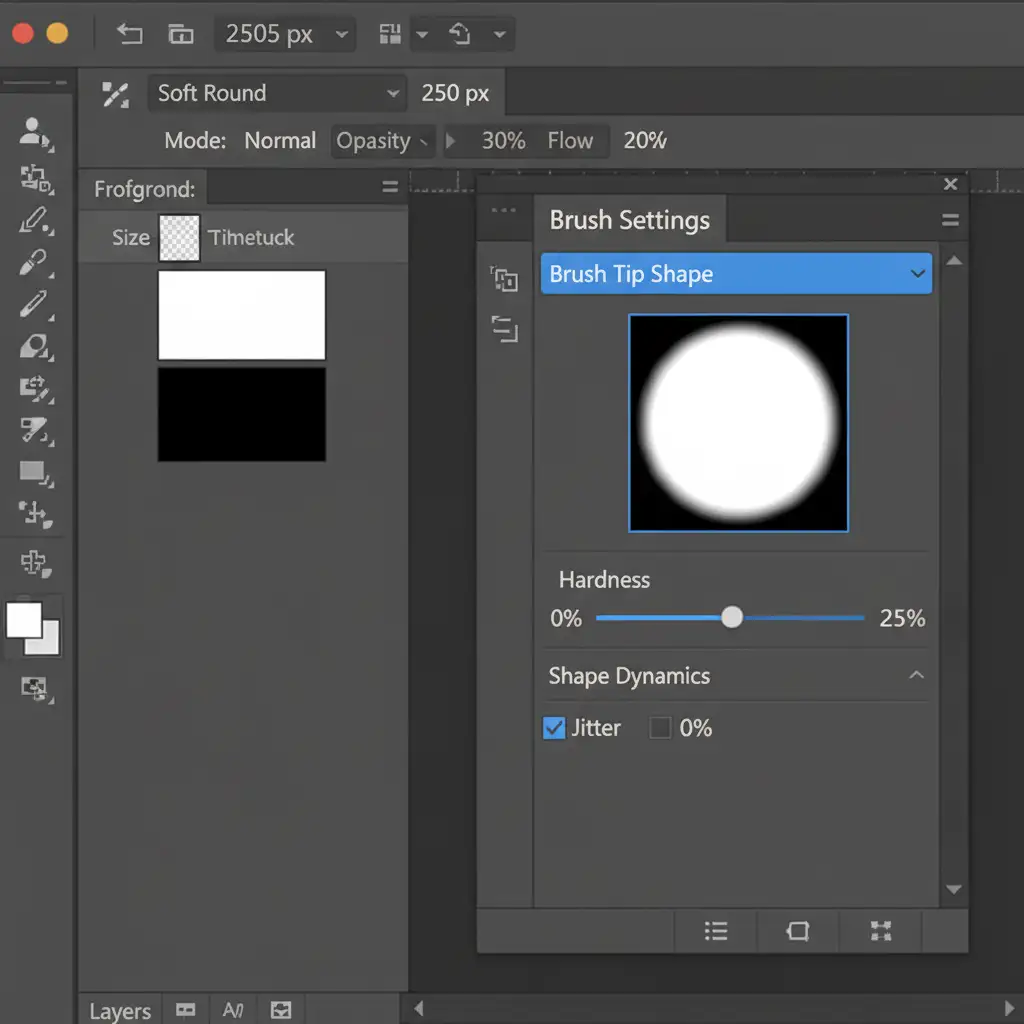Click the Brush Settings panel menu button
1024x1024 pixels.
coord(950,220)
